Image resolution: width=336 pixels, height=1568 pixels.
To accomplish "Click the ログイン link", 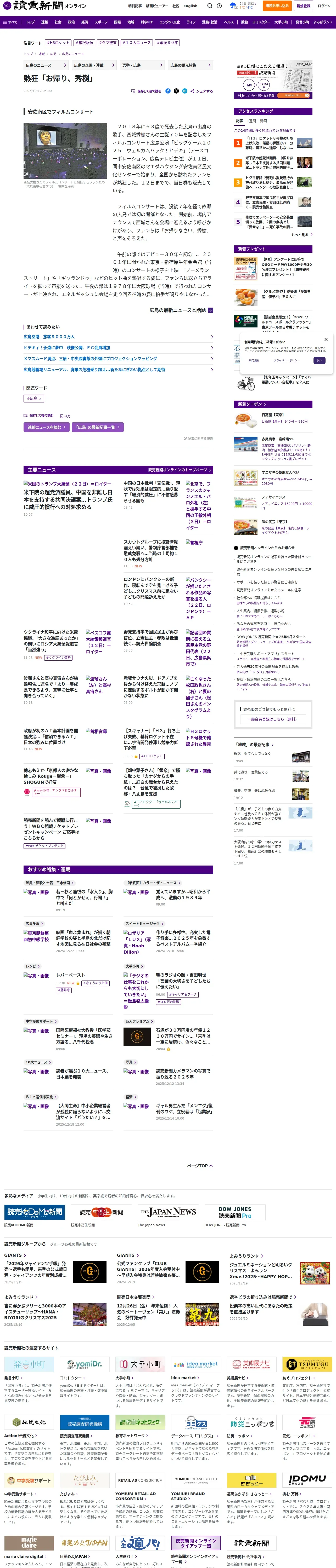I will (x=324, y=5).
